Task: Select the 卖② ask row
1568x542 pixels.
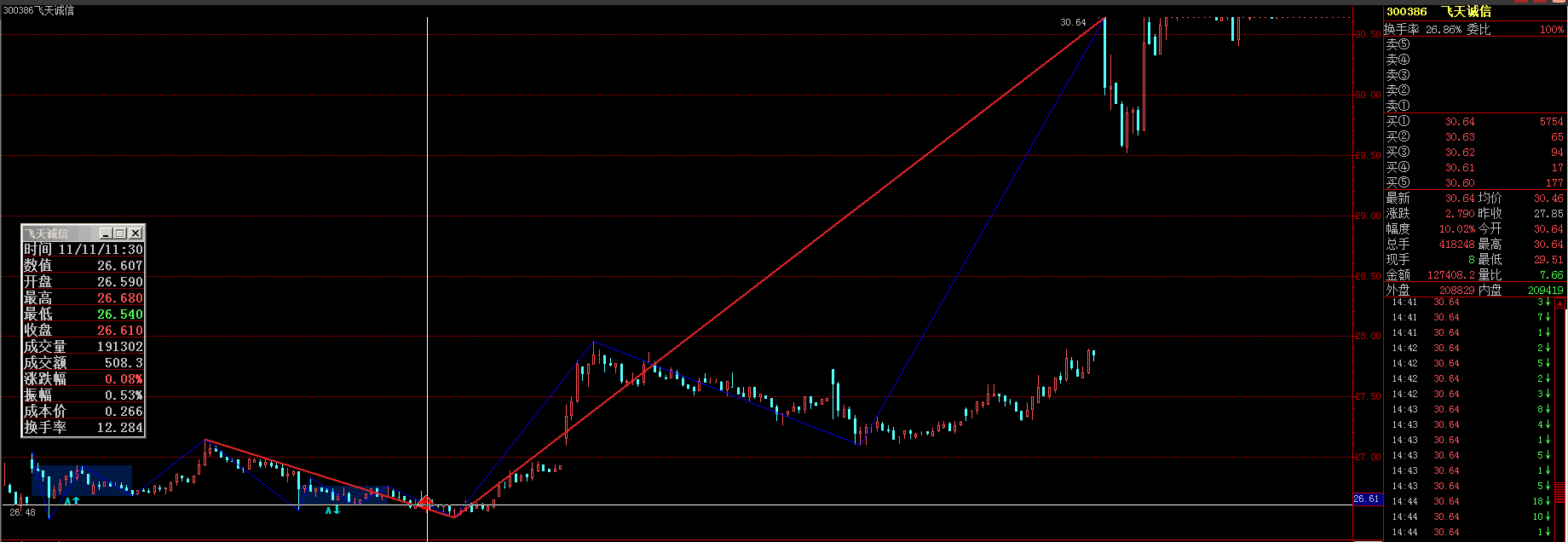Action: (1475, 90)
